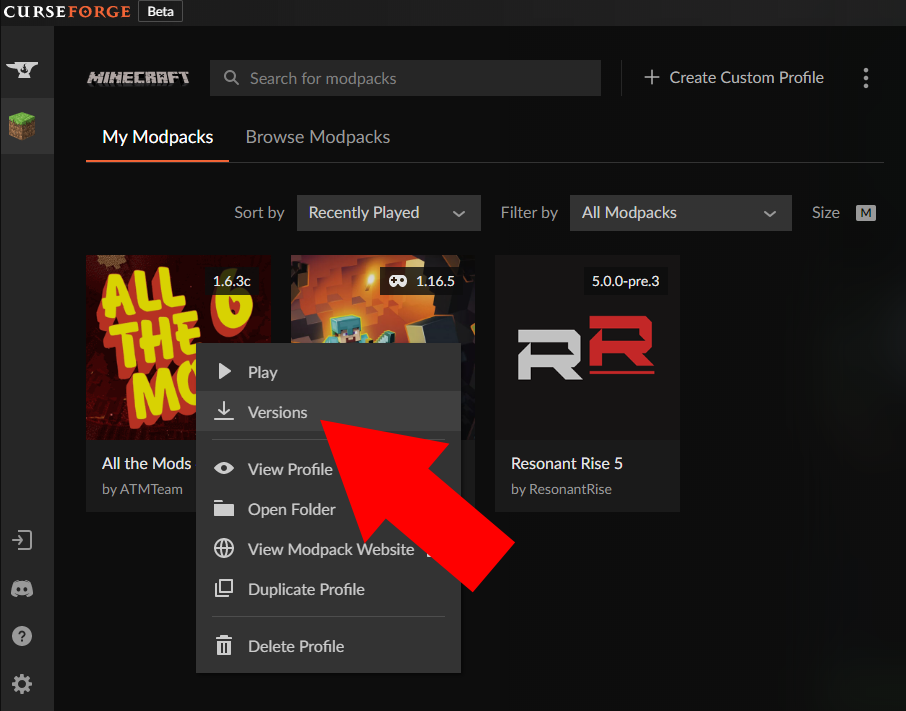Click the by ResonantRise author text
Screen dimensions: 906x711
point(561,489)
